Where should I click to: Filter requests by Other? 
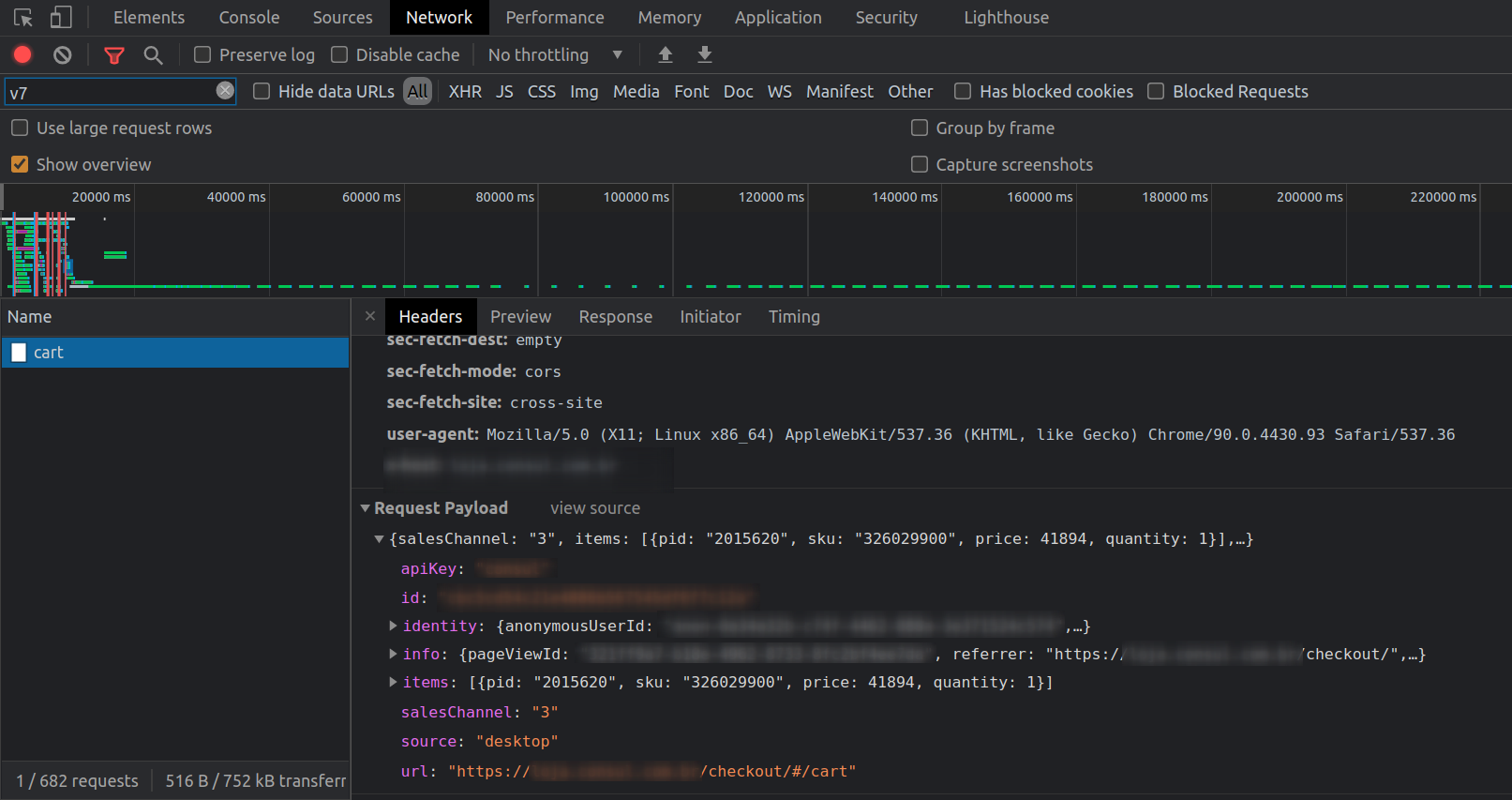click(x=911, y=91)
